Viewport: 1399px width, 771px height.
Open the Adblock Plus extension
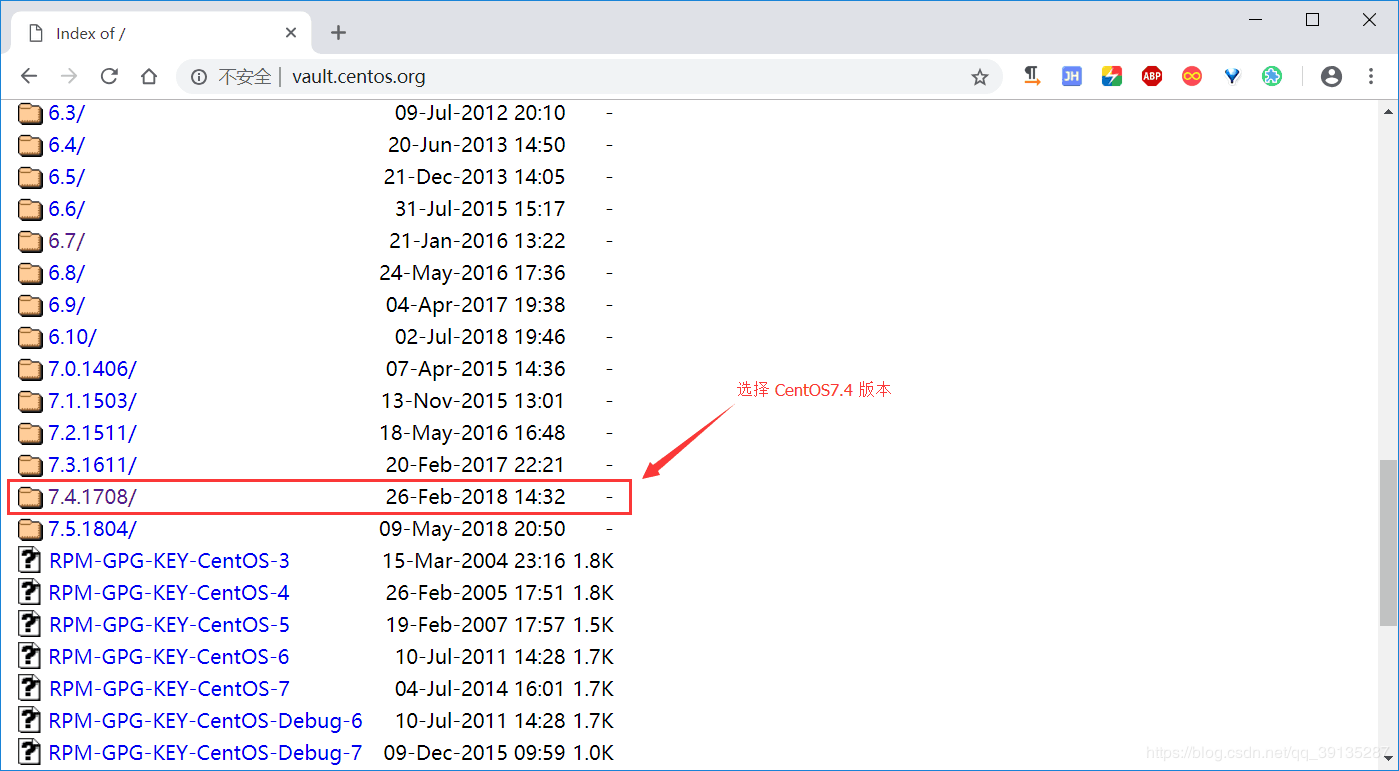tap(1152, 76)
